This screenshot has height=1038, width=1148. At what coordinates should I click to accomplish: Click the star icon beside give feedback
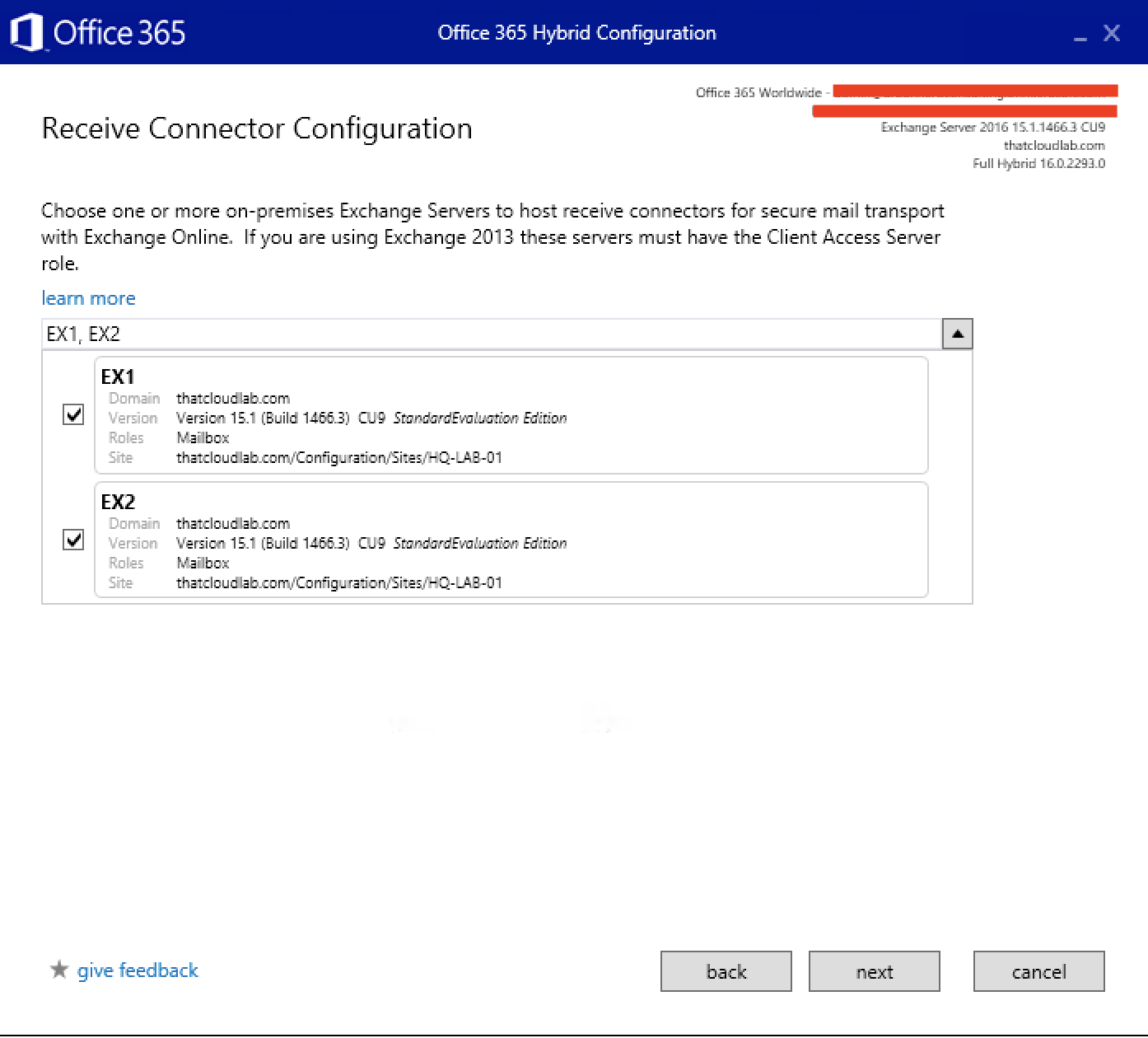[x=59, y=970]
